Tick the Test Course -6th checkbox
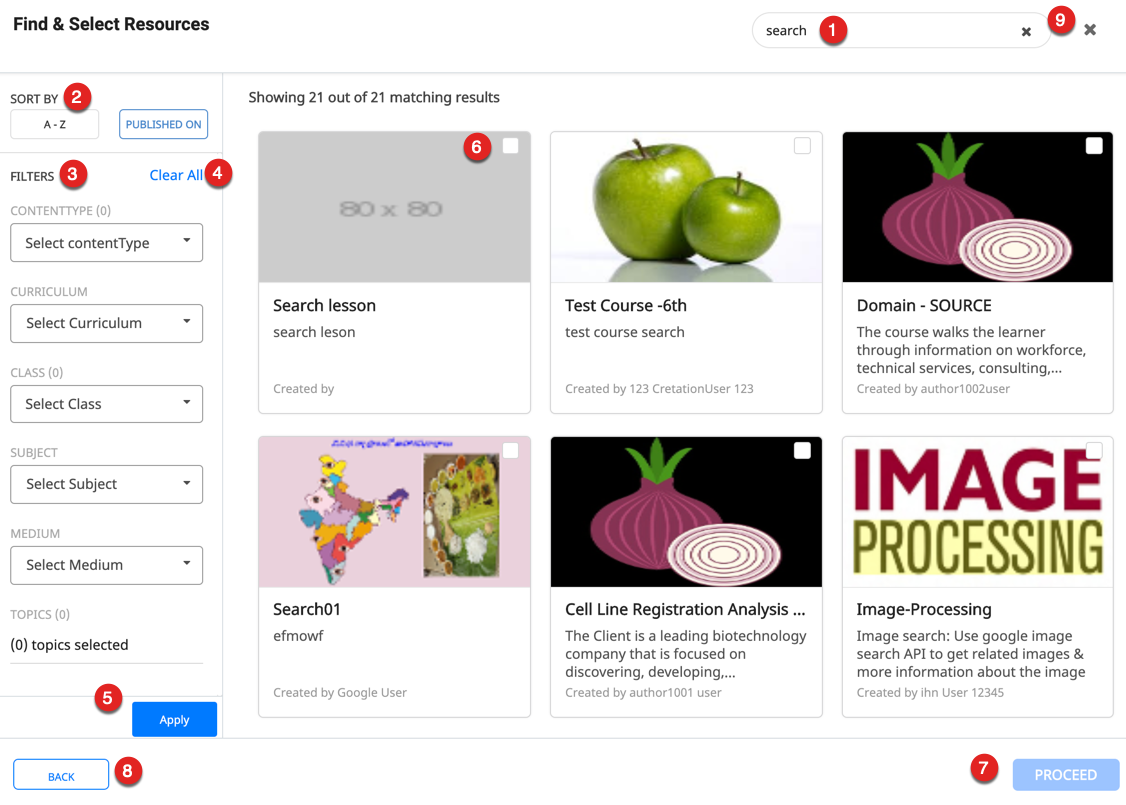Screen dimensions: 1126x805 coord(802,146)
